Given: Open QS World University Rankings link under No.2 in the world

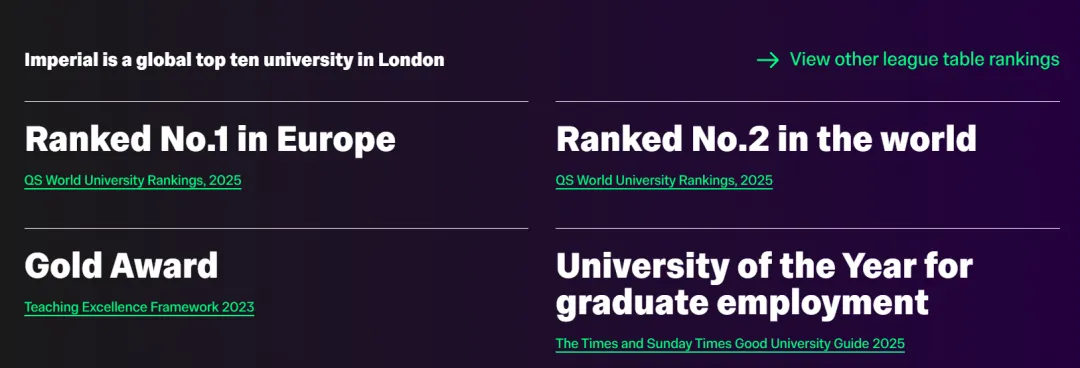Looking at the screenshot, I should coord(664,181).
